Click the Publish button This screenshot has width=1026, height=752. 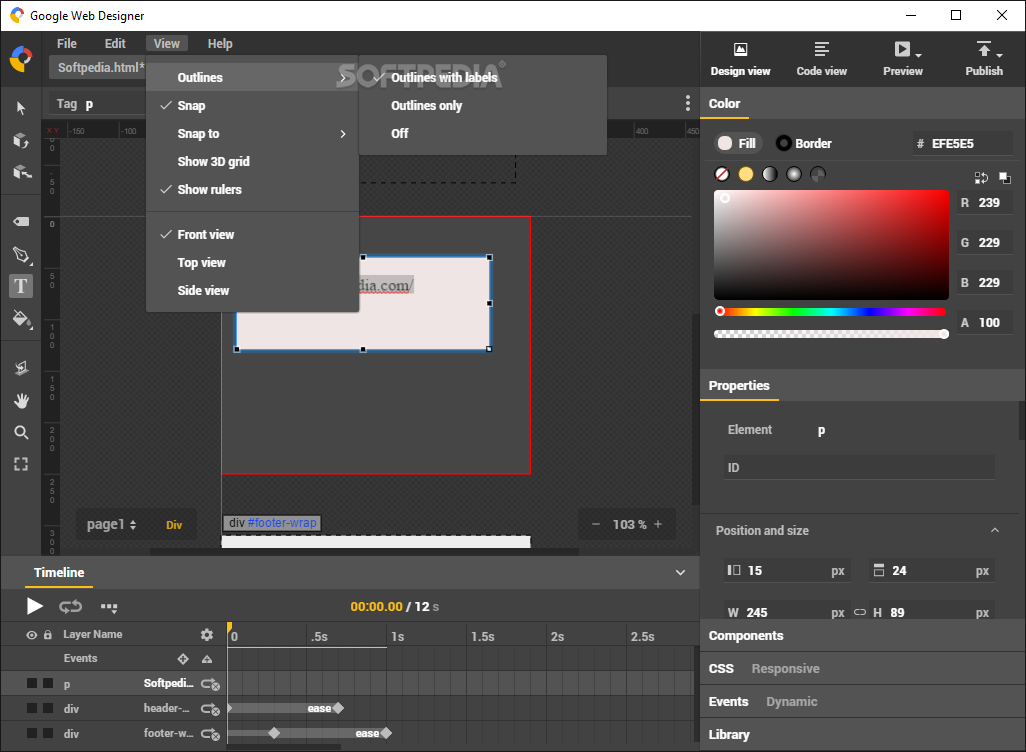pos(983,59)
